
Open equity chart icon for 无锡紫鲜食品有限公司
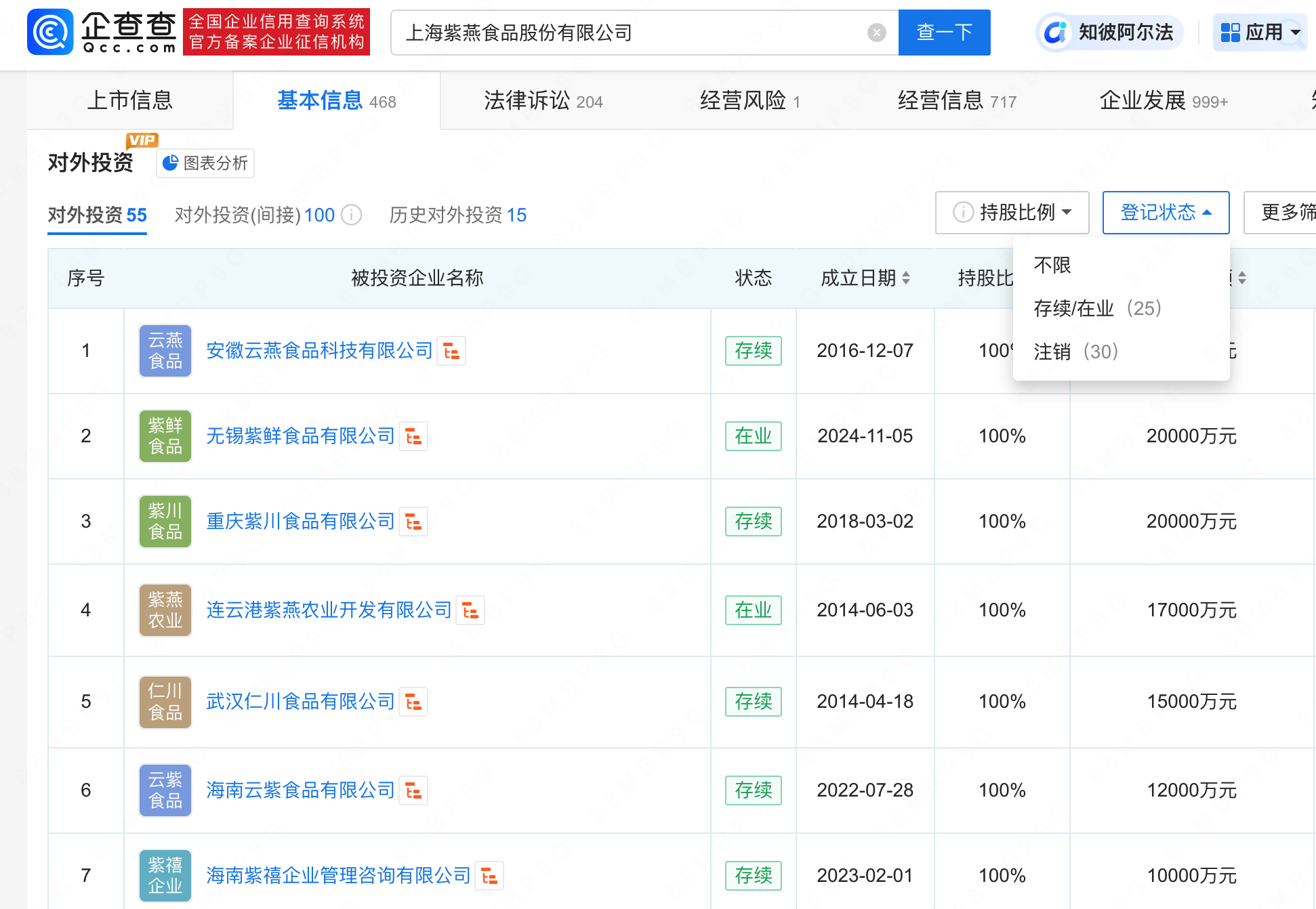pos(413,436)
